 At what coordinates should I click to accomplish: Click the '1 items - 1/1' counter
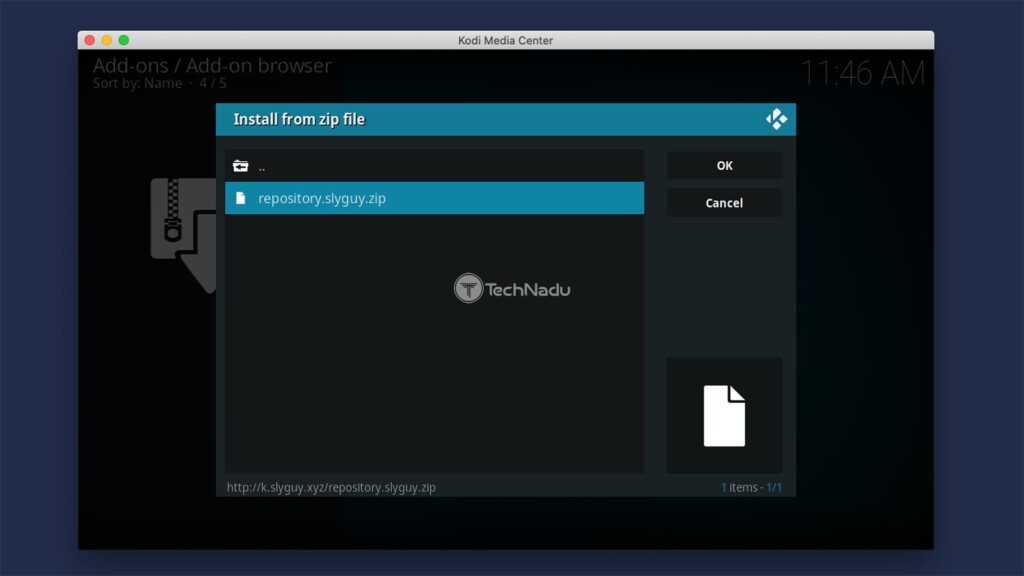(751, 487)
